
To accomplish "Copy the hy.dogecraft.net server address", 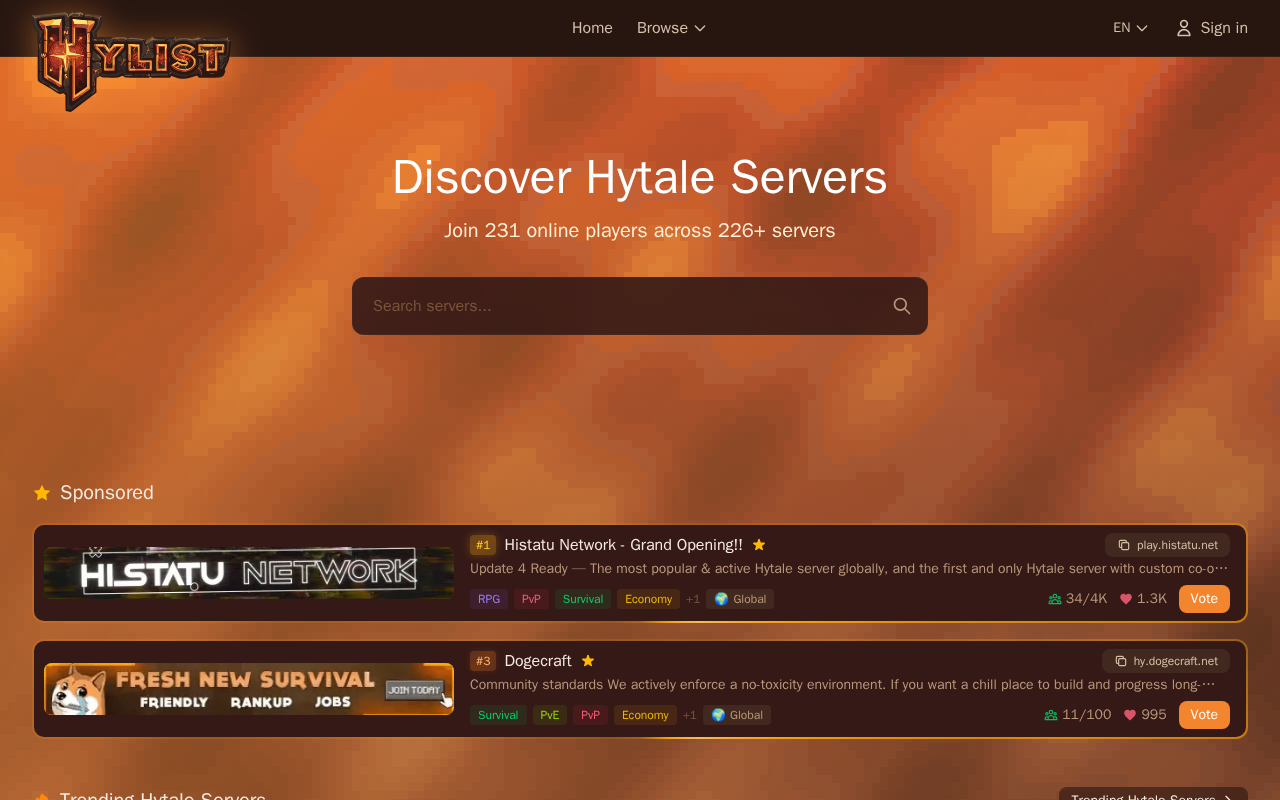I will click(x=1166, y=661).
